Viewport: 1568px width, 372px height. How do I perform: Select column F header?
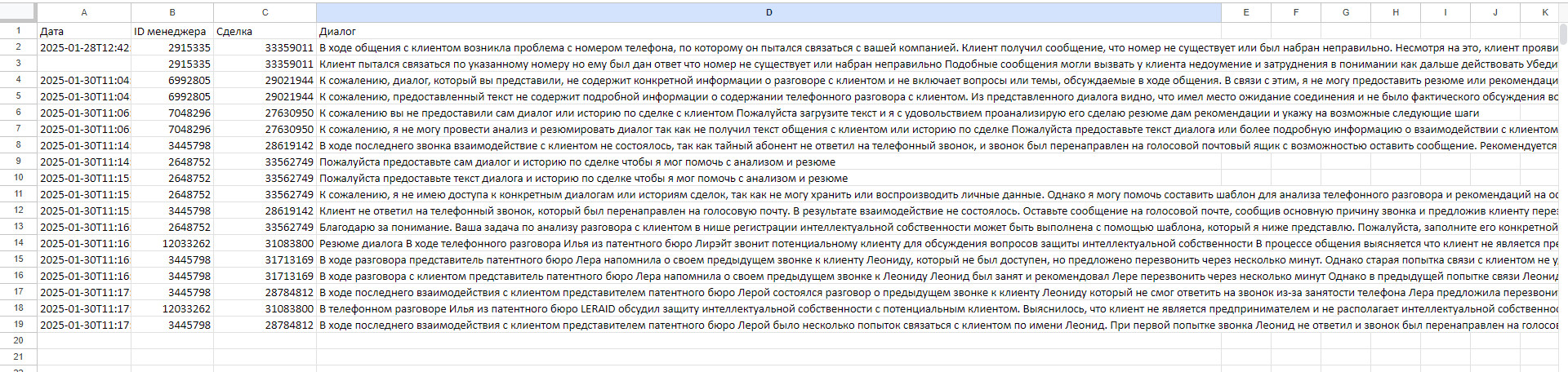[1296, 12]
